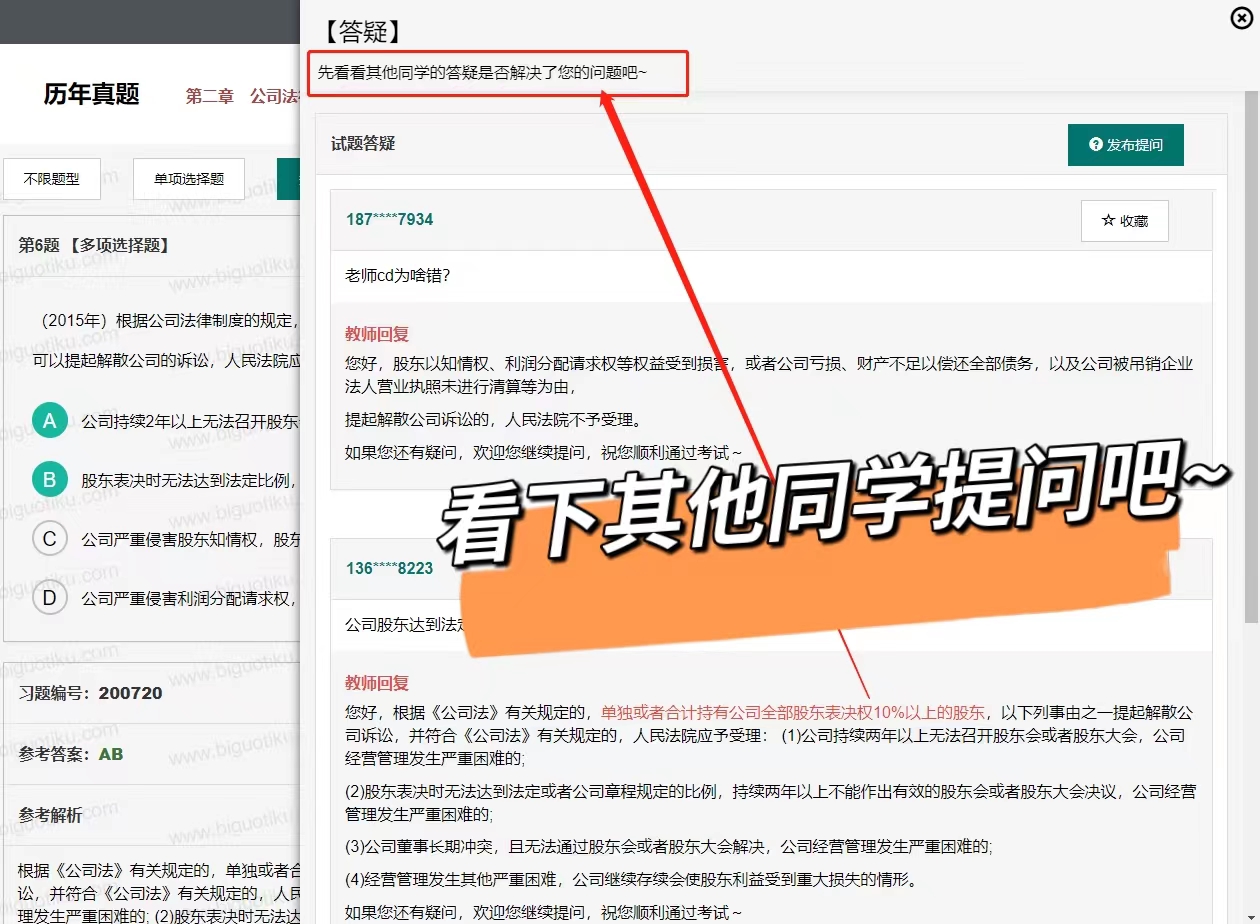Open the 第二章 公司法 chapter link
1260x924 pixels.
[243, 96]
